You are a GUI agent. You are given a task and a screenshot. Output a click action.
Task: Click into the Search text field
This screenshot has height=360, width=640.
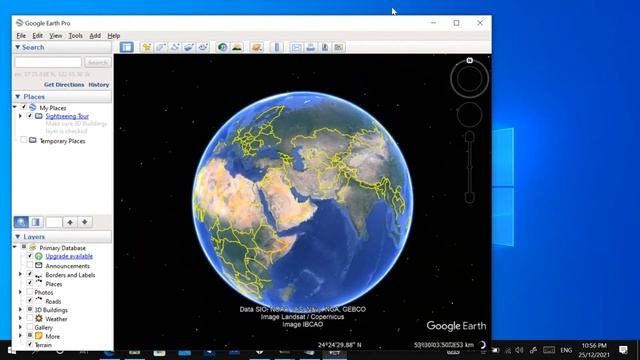click(48, 62)
